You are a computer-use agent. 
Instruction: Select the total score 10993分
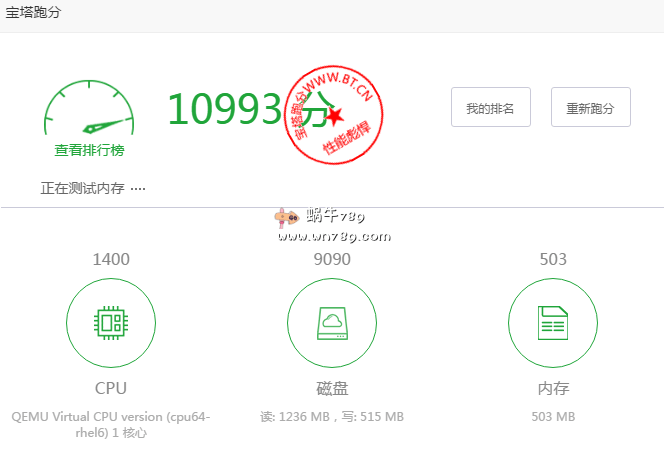point(246,108)
